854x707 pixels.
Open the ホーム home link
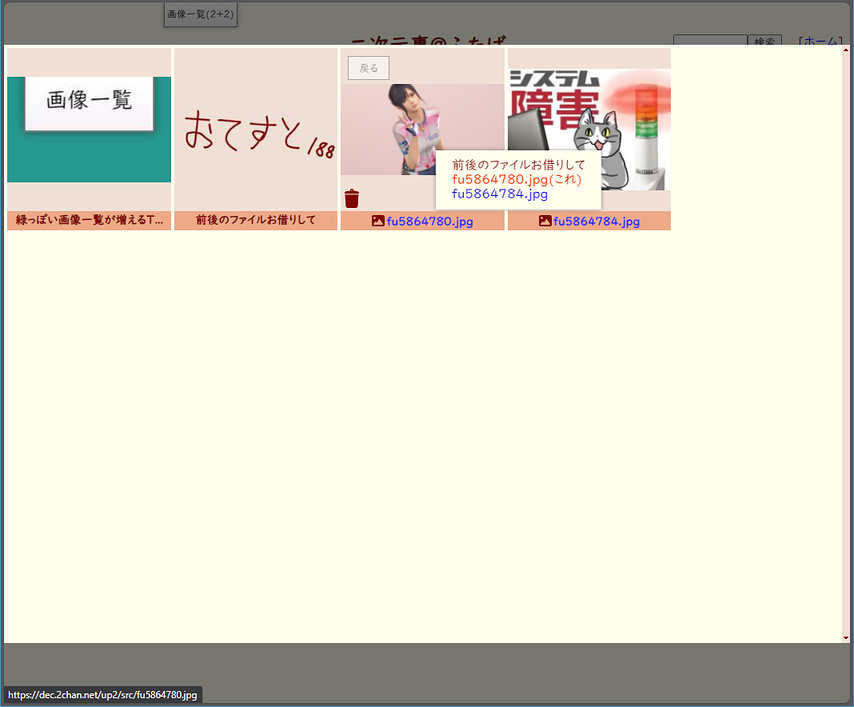820,41
